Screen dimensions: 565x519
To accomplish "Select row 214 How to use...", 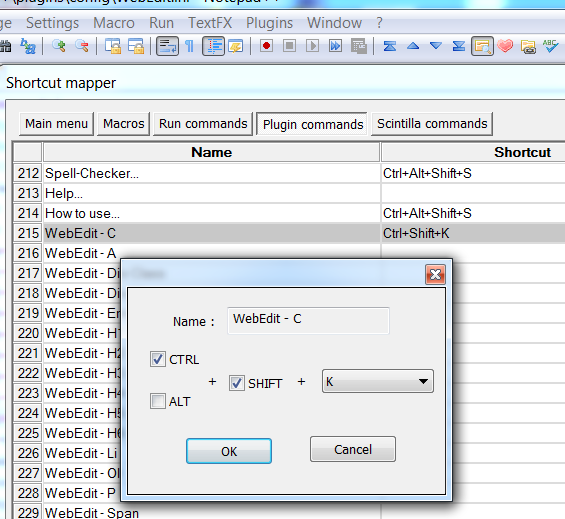I will coord(212,213).
